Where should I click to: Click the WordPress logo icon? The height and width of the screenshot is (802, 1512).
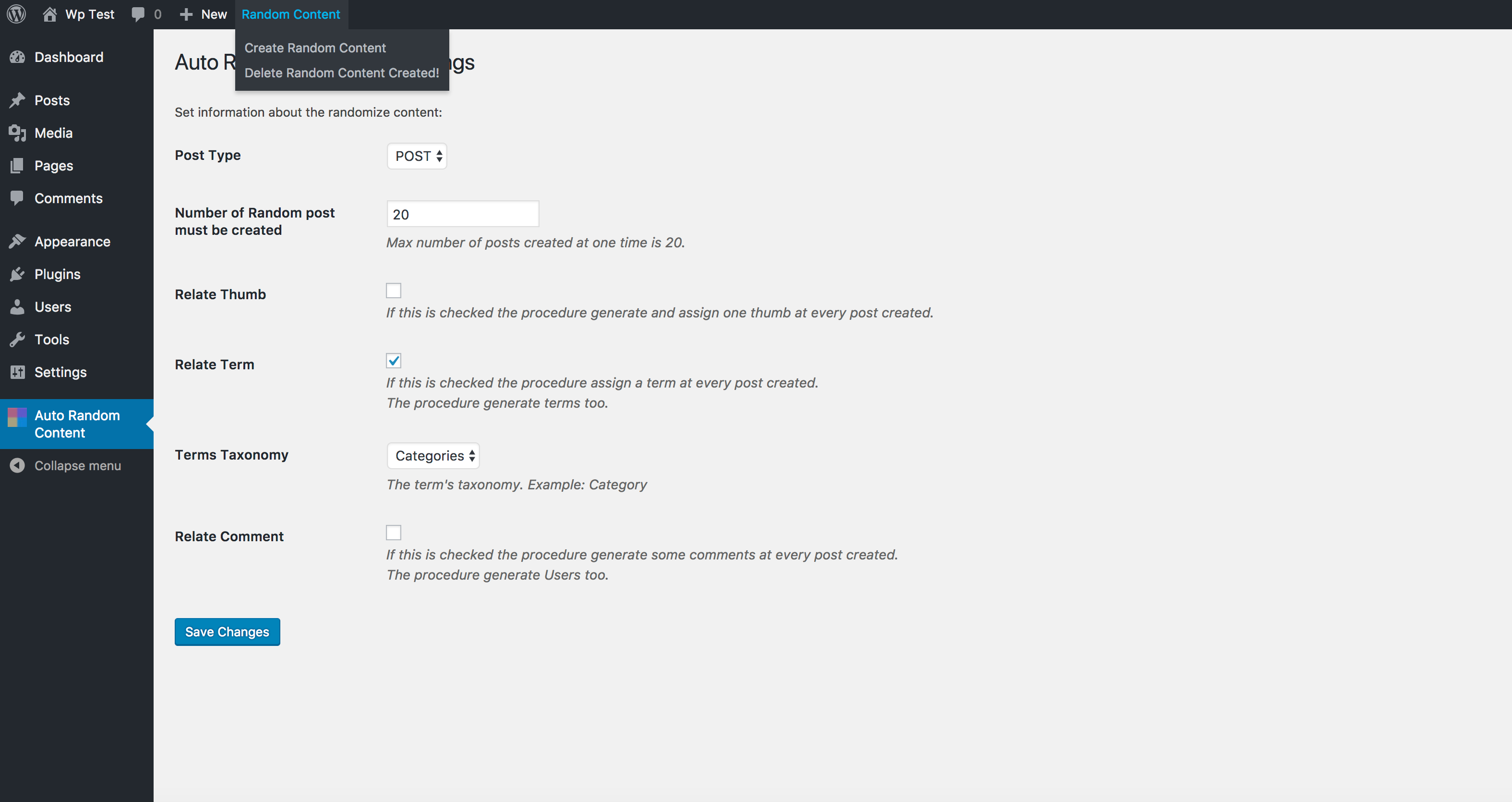click(x=16, y=14)
